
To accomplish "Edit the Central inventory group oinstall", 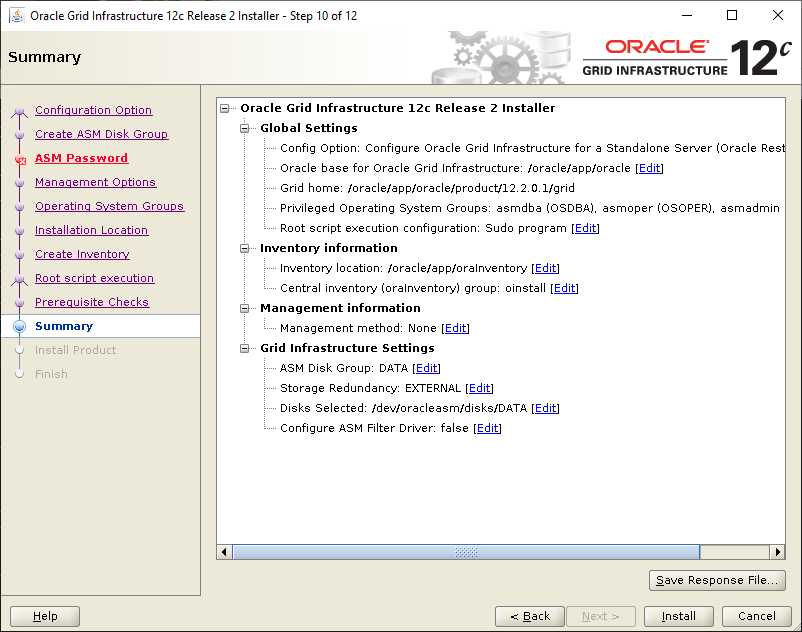I will (x=564, y=288).
